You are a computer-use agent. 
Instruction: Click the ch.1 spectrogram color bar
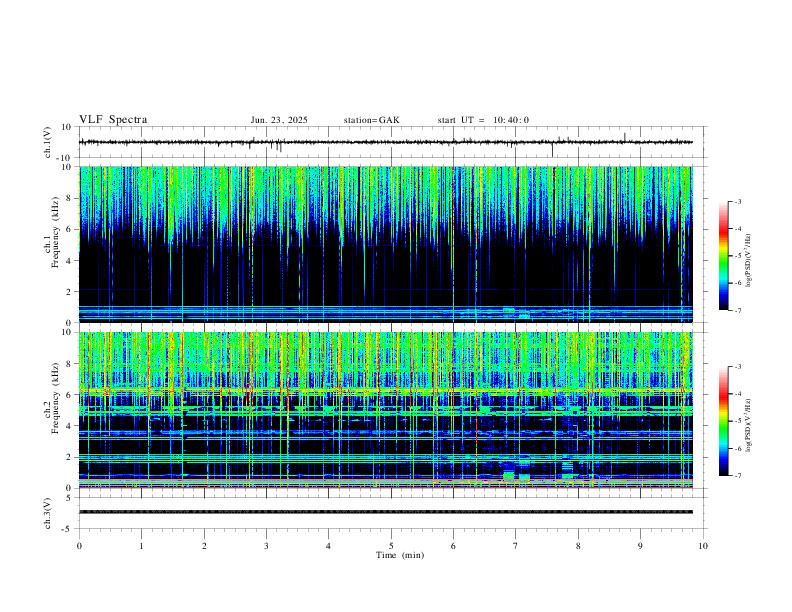[723, 256]
